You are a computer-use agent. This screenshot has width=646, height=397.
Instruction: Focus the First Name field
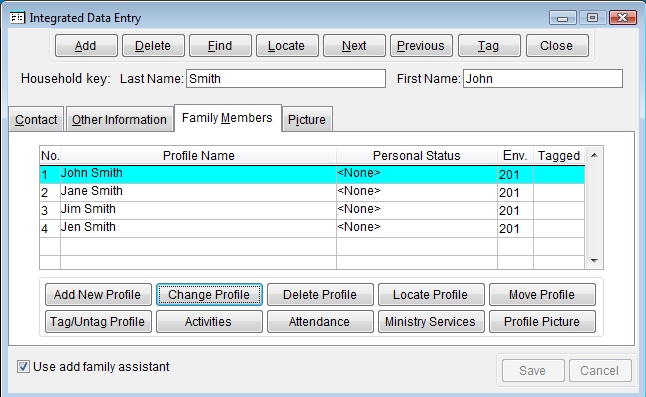tap(543, 79)
